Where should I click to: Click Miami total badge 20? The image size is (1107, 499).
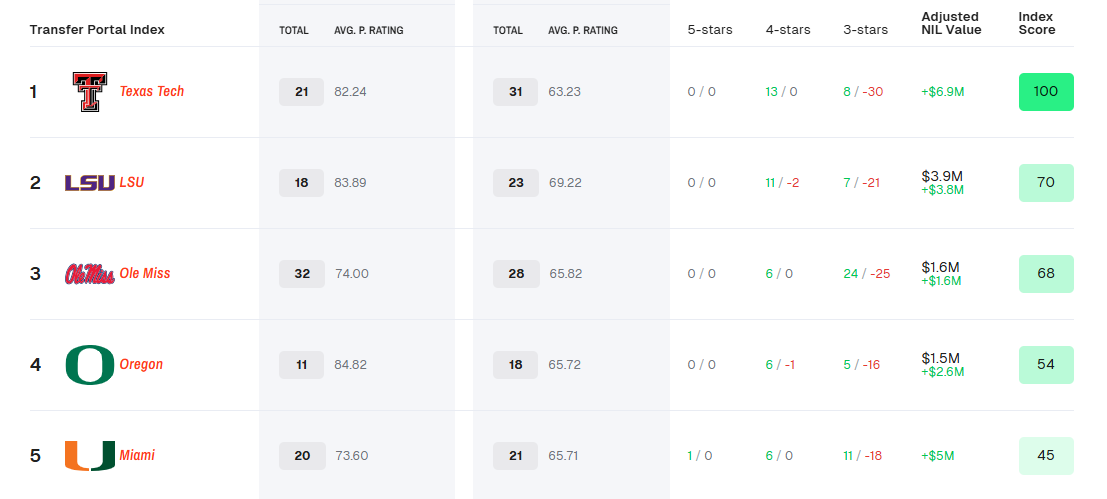tap(302, 456)
